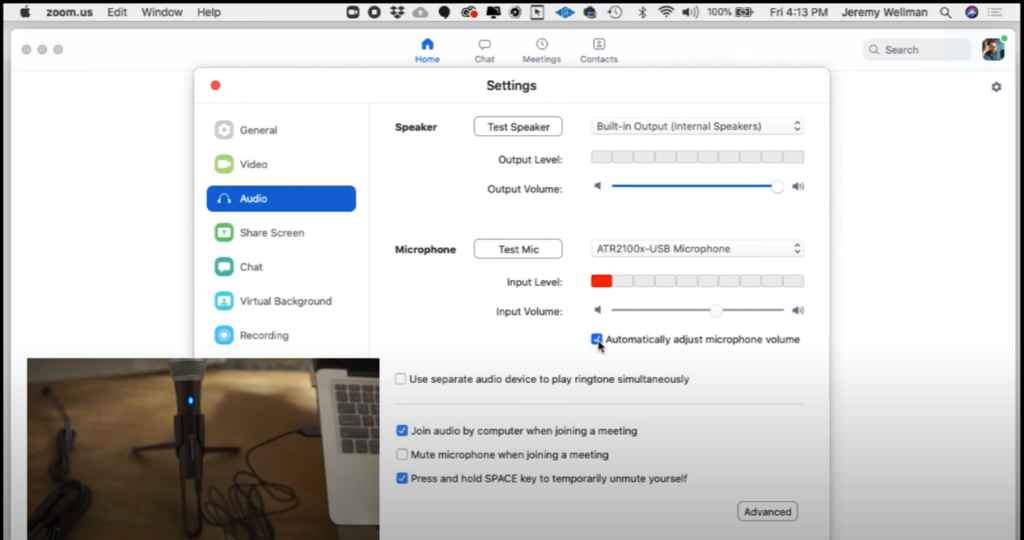Click the microphone video thumbnail
Image resolution: width=1024 pixels, height=540 pixels.
(x=203, y=449)
